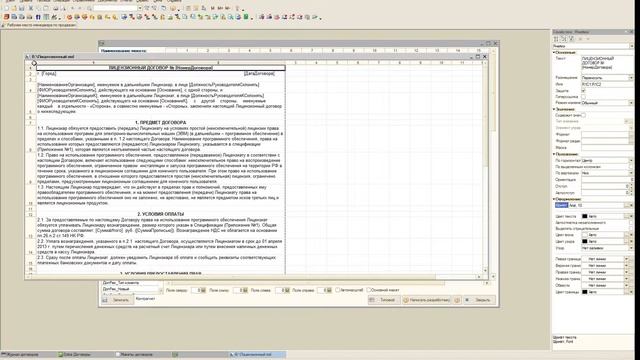
Task: Toggle the Основной макет checkbox
Action: [369, 290]
